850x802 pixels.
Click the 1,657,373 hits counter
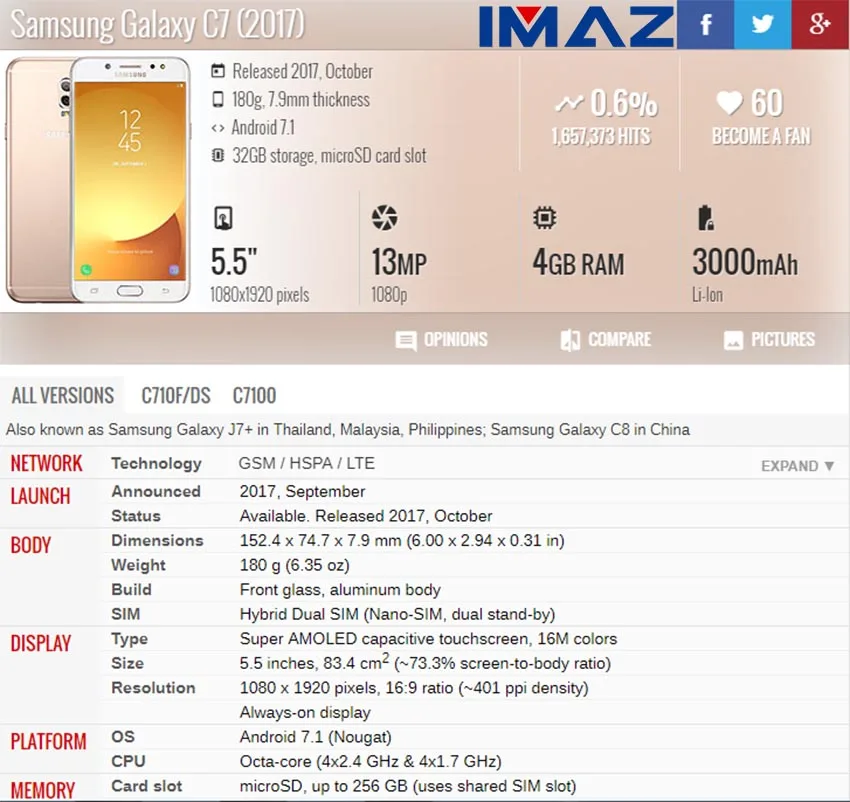[x=601, y=136]
